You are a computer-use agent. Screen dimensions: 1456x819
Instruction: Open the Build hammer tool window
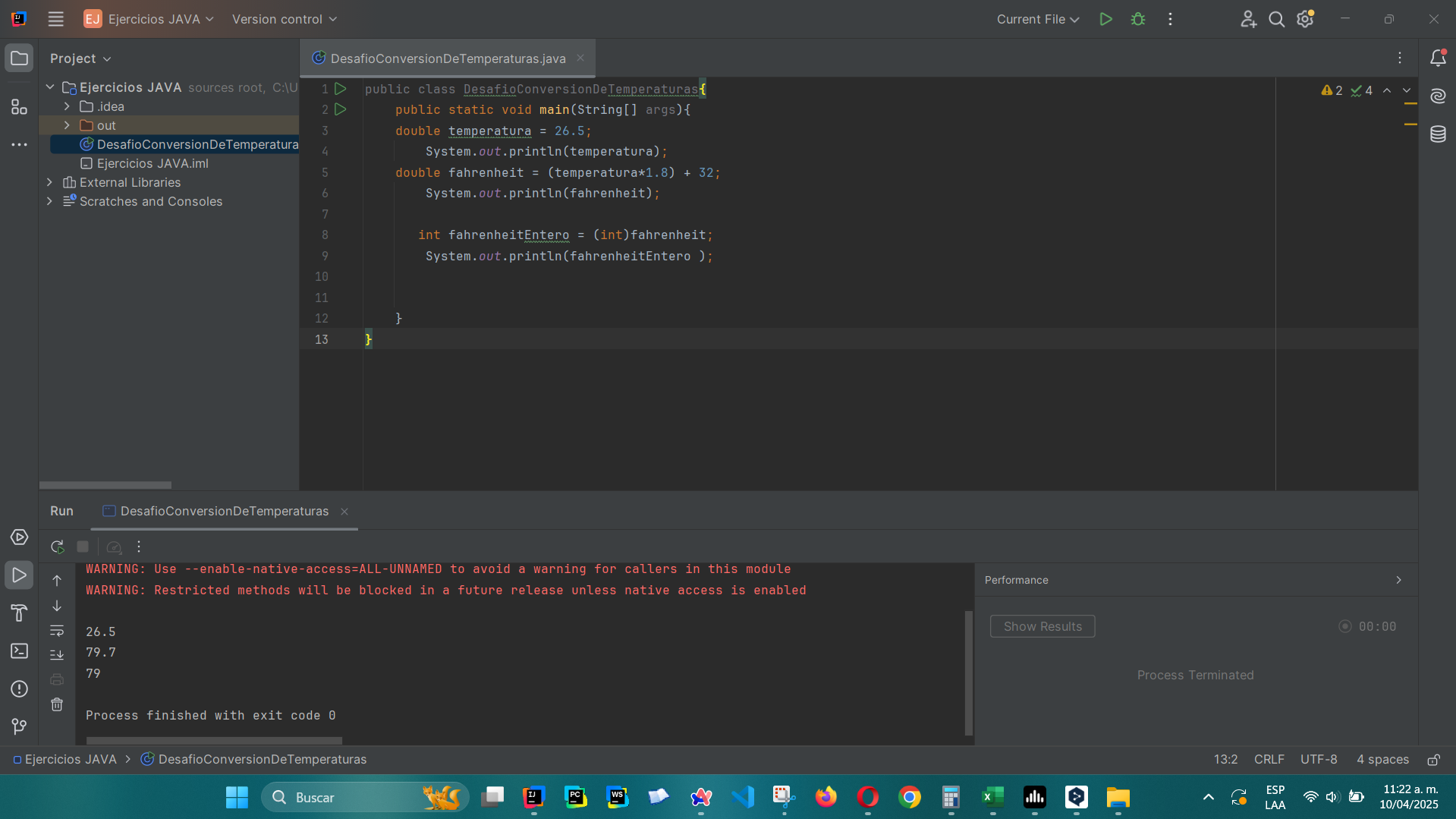point(19,613)
